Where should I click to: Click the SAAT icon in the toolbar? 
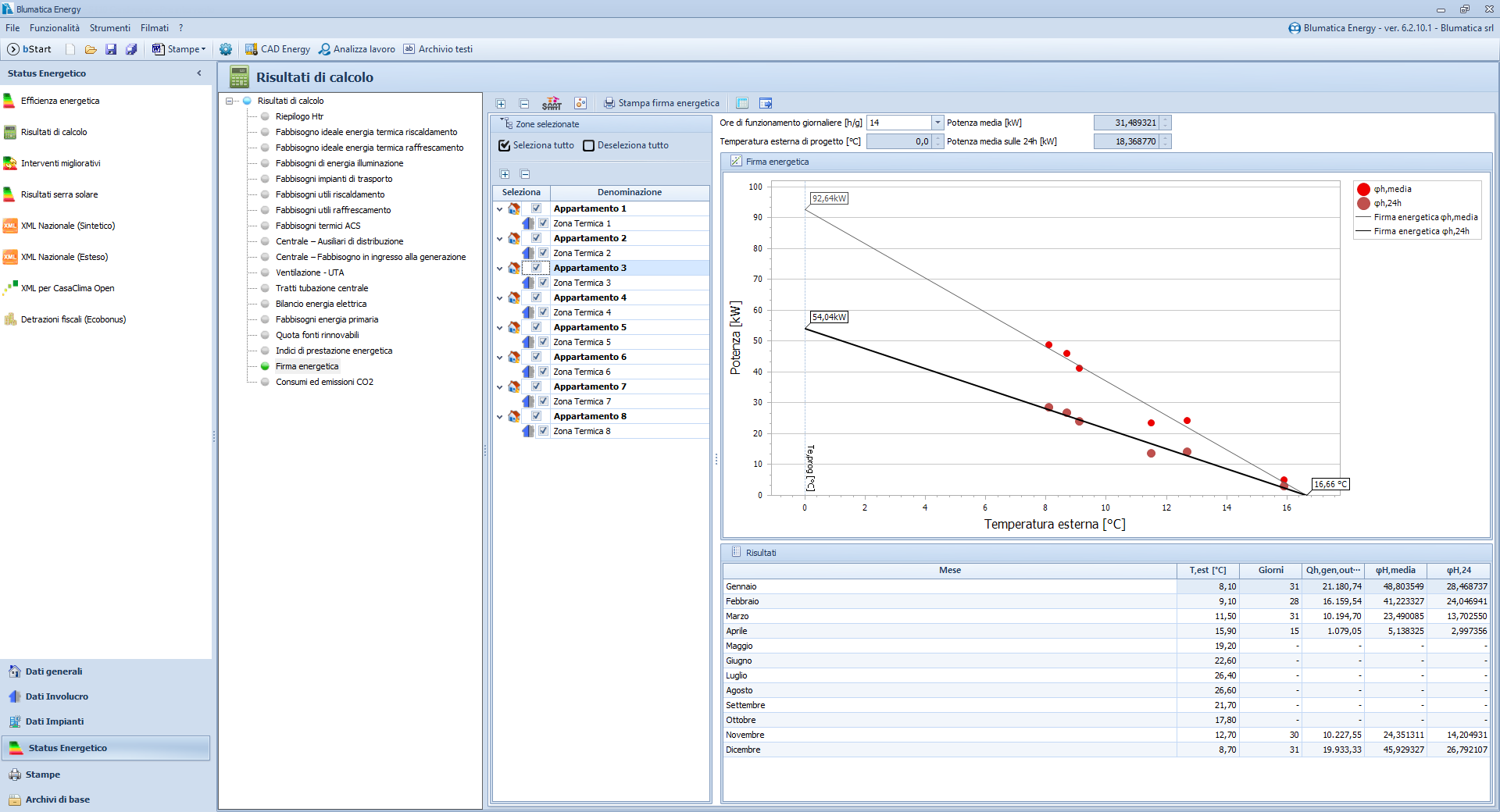[x=552, y=103]
